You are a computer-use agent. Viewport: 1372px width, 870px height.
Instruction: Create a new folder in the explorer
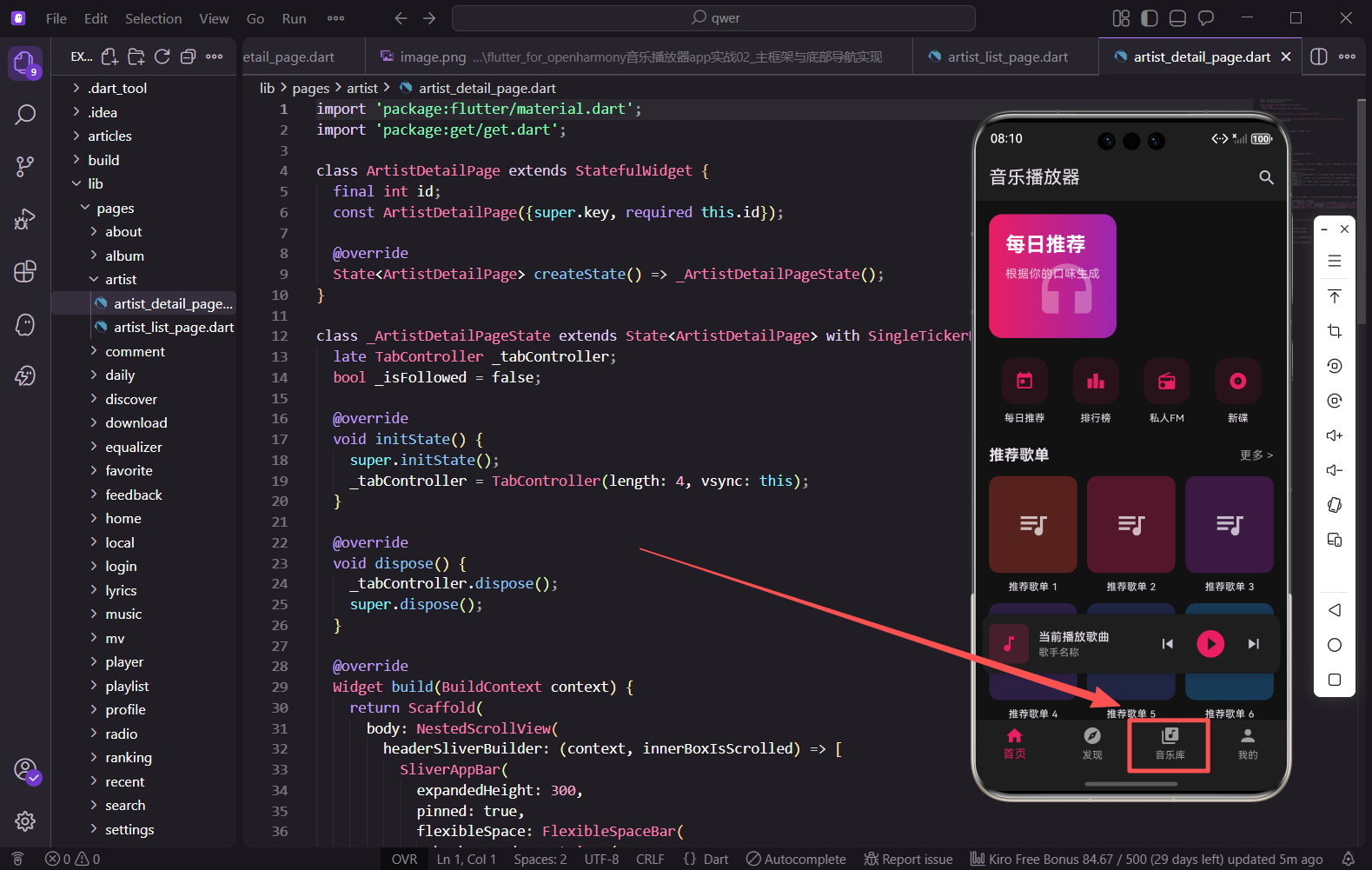tap(136, 56)
